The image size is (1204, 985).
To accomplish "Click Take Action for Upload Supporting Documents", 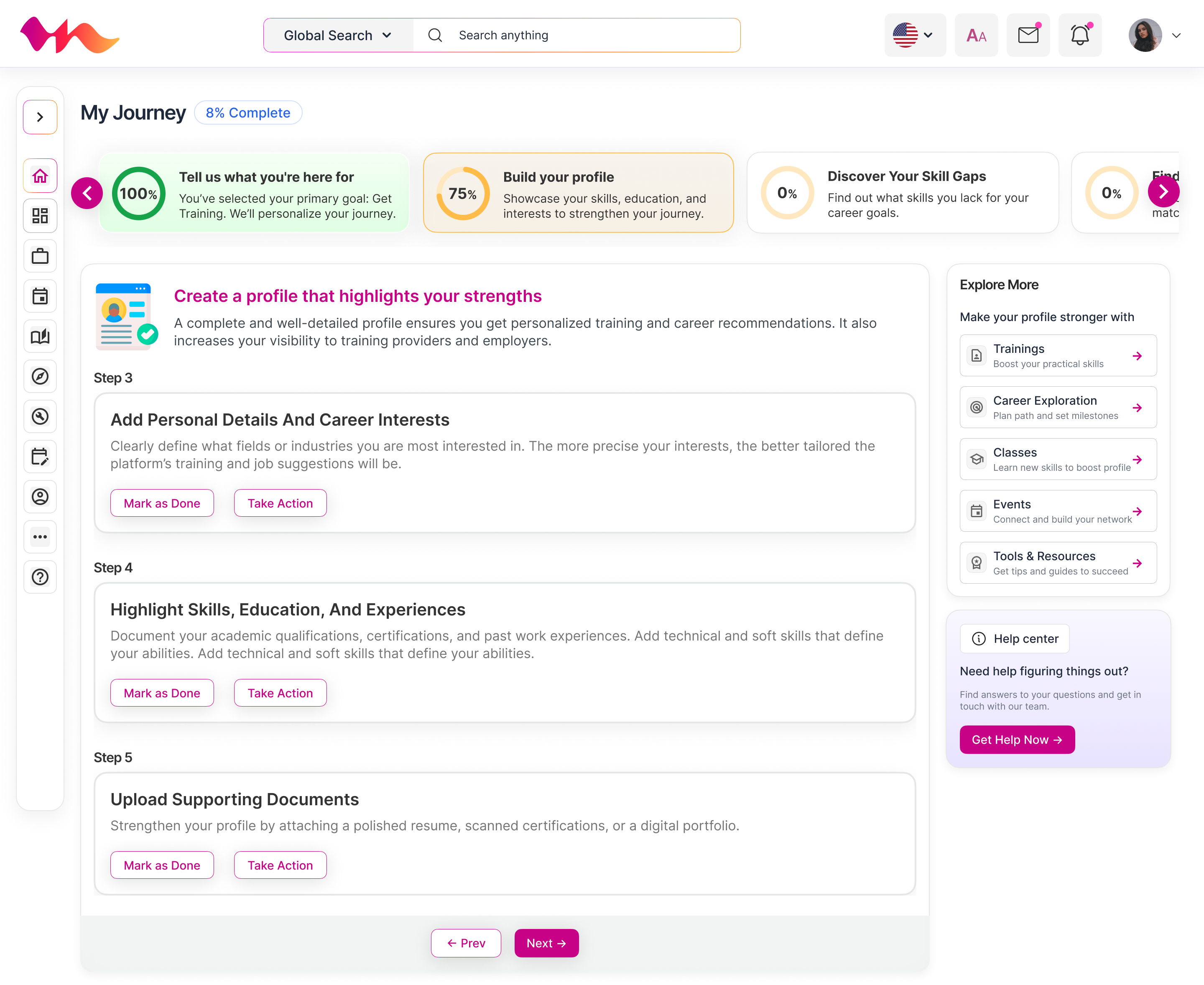I will pos(280,865).
